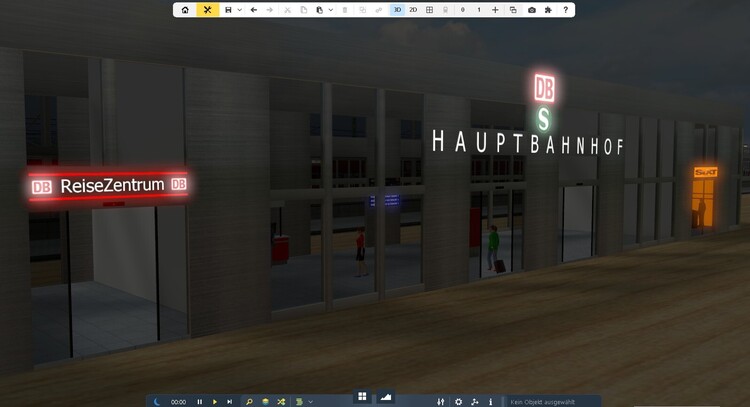Select the green S-Bahn sign

pyautogui.click(x=543, y=119)
